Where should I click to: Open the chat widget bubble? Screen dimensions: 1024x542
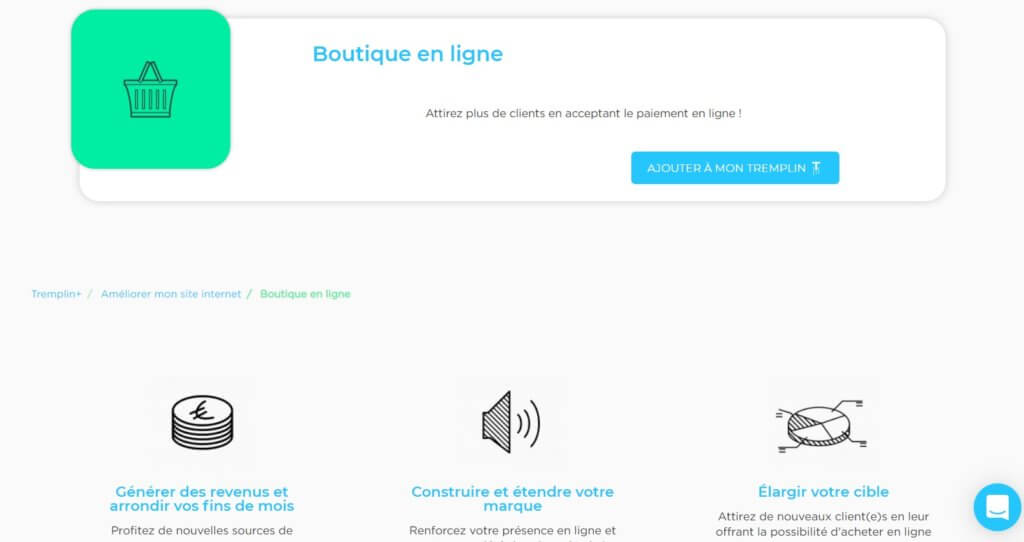click(997, 508)
